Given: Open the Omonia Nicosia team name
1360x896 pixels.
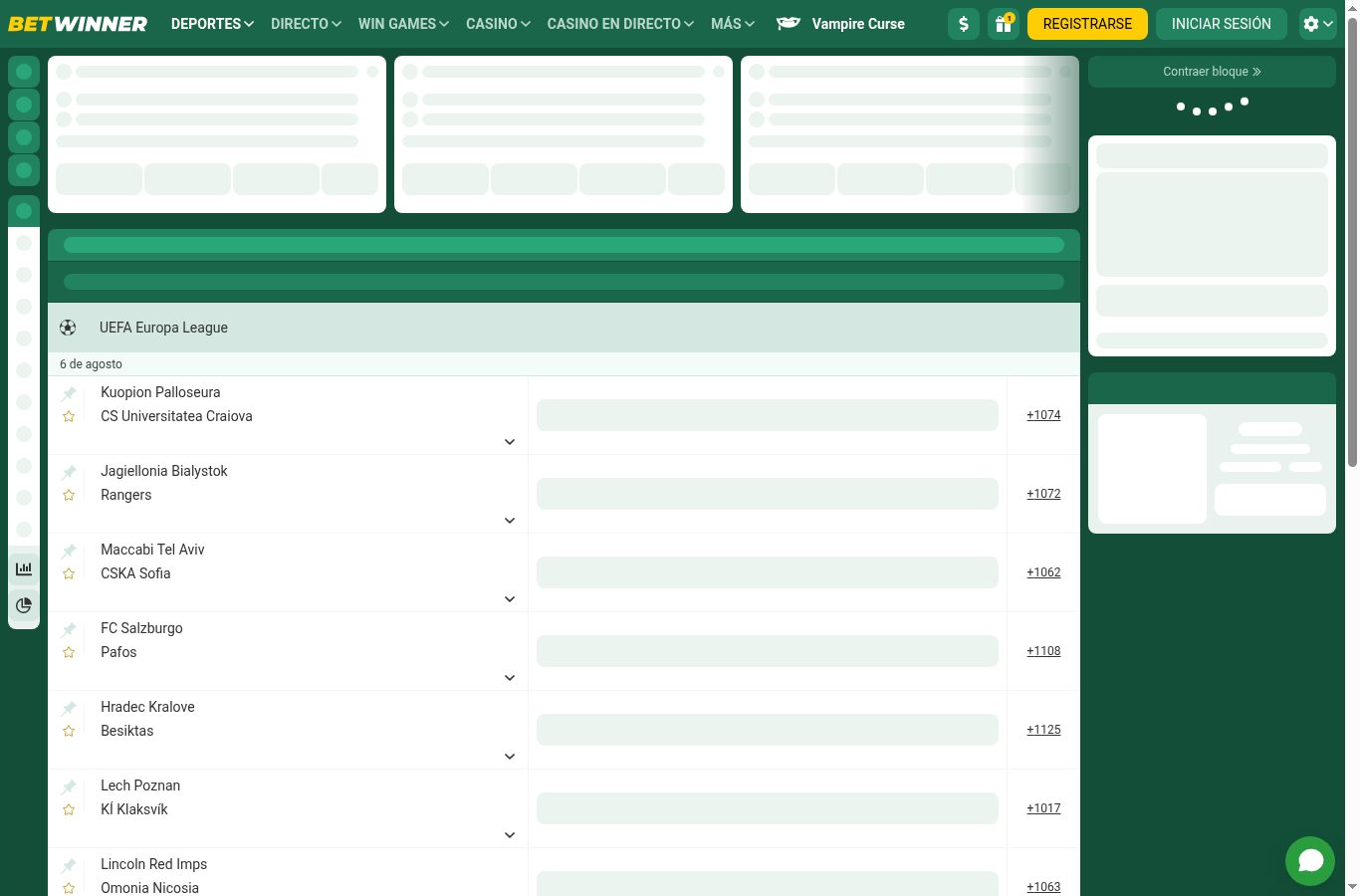Looking at the screenshot, I should coord(149,888).
